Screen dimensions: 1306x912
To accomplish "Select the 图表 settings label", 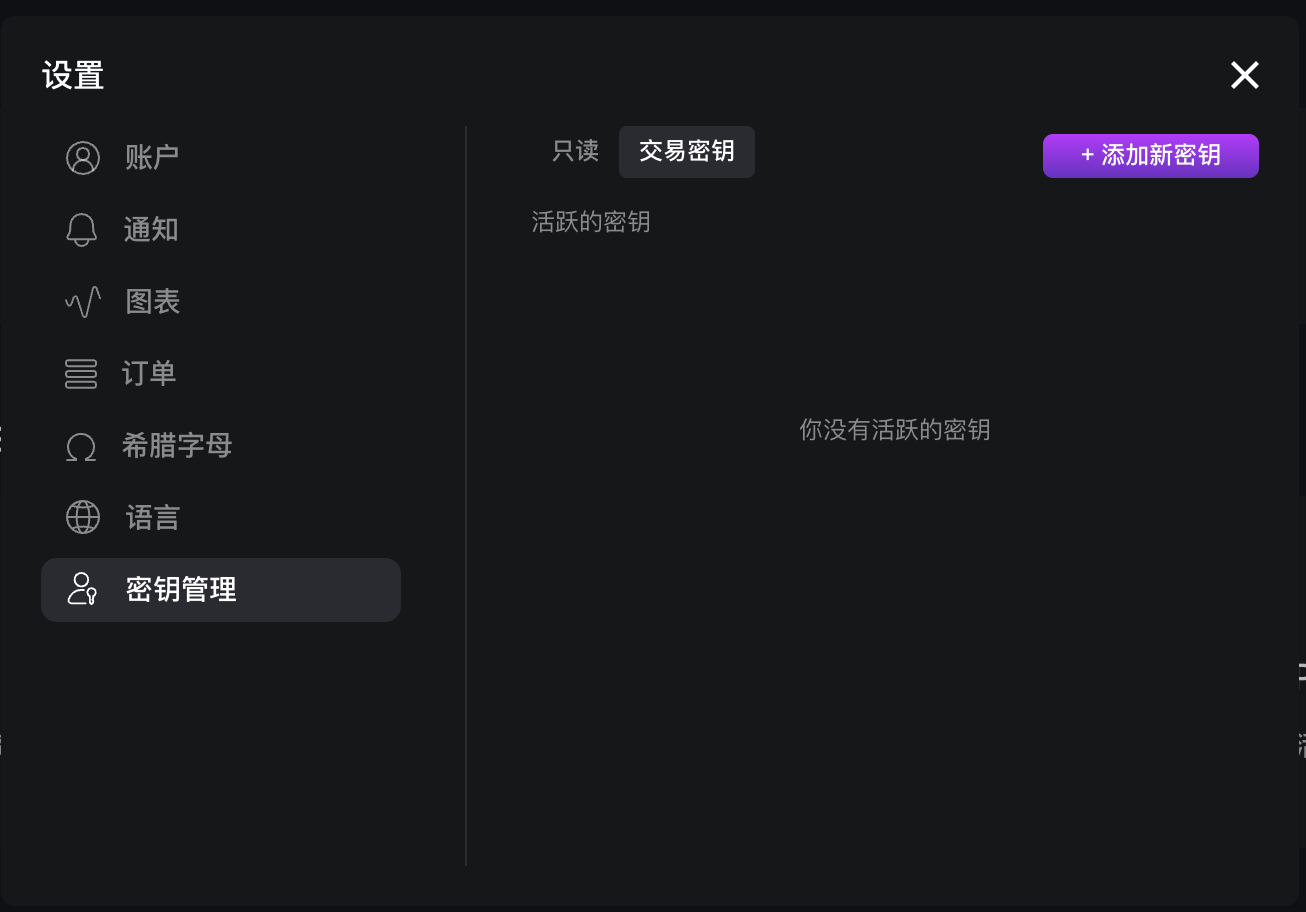I will (x=153, y=302).
